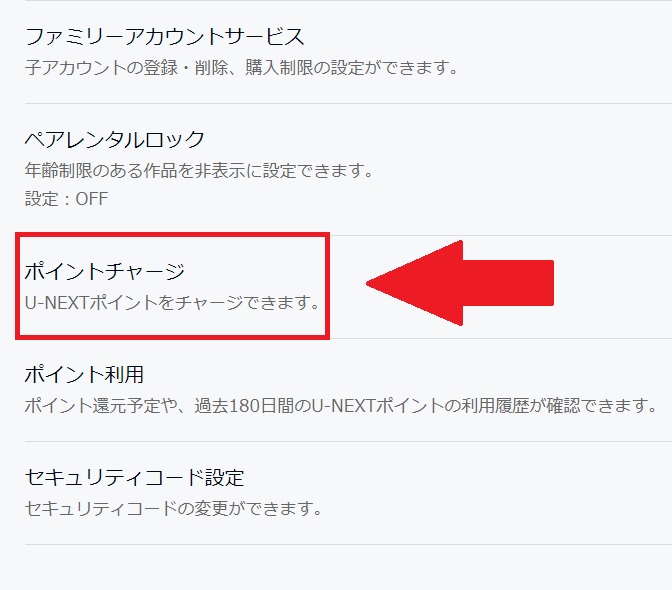Click the 年齢制限のある作品を非表示 description line
Image resolution: width=672 pixels, height=590 pixels.
click(199, 171)
